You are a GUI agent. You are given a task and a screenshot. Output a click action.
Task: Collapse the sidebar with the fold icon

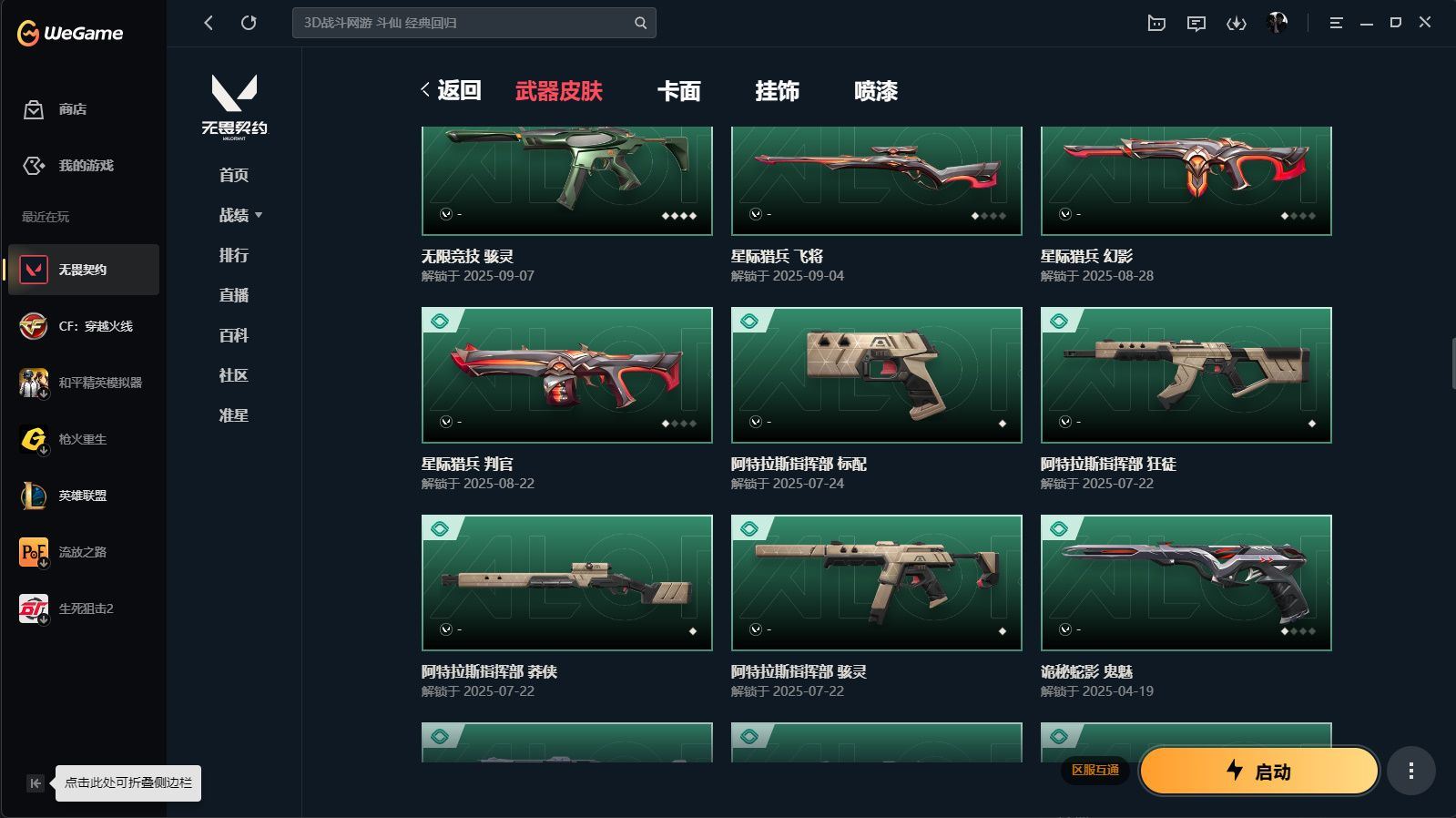[x=35, y=783]
